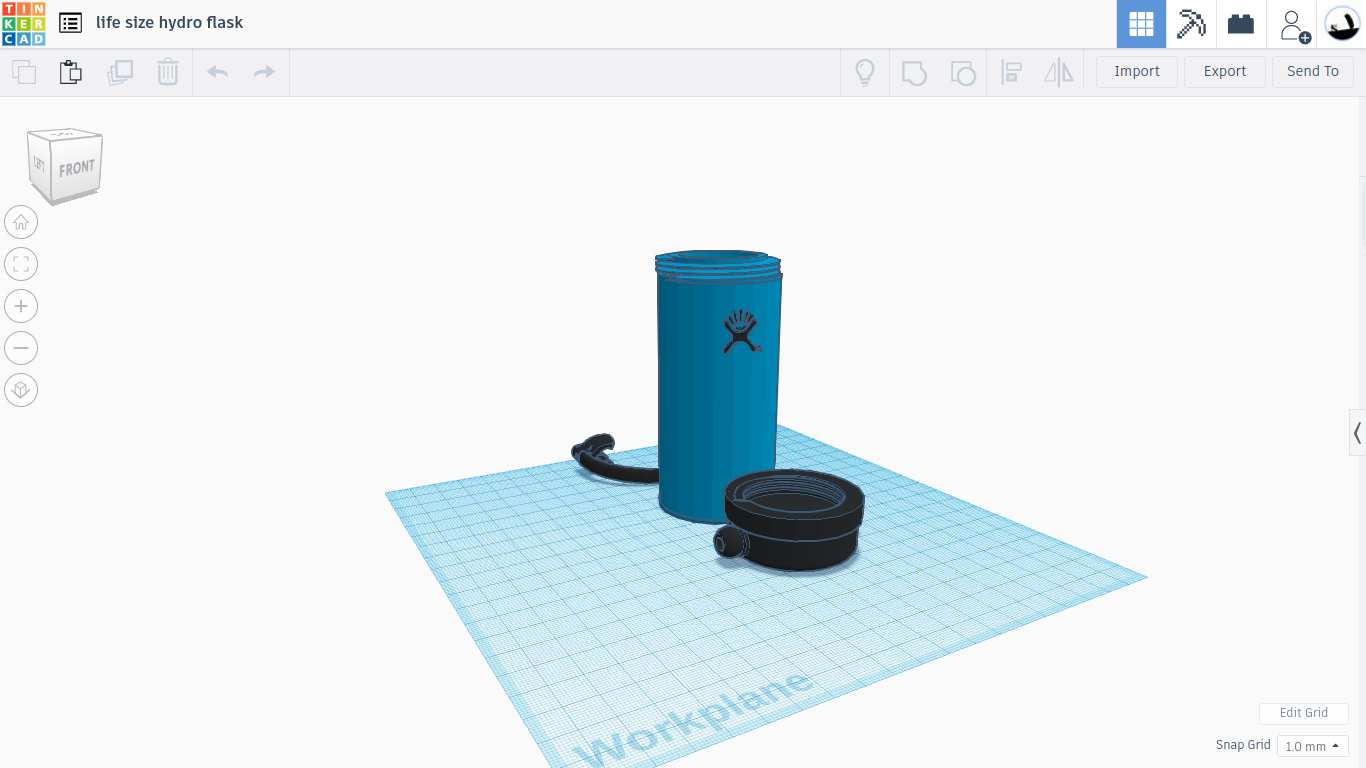Click the Copy icon
The width and height of the screenshot is (1366, 768).
(23, 72)
